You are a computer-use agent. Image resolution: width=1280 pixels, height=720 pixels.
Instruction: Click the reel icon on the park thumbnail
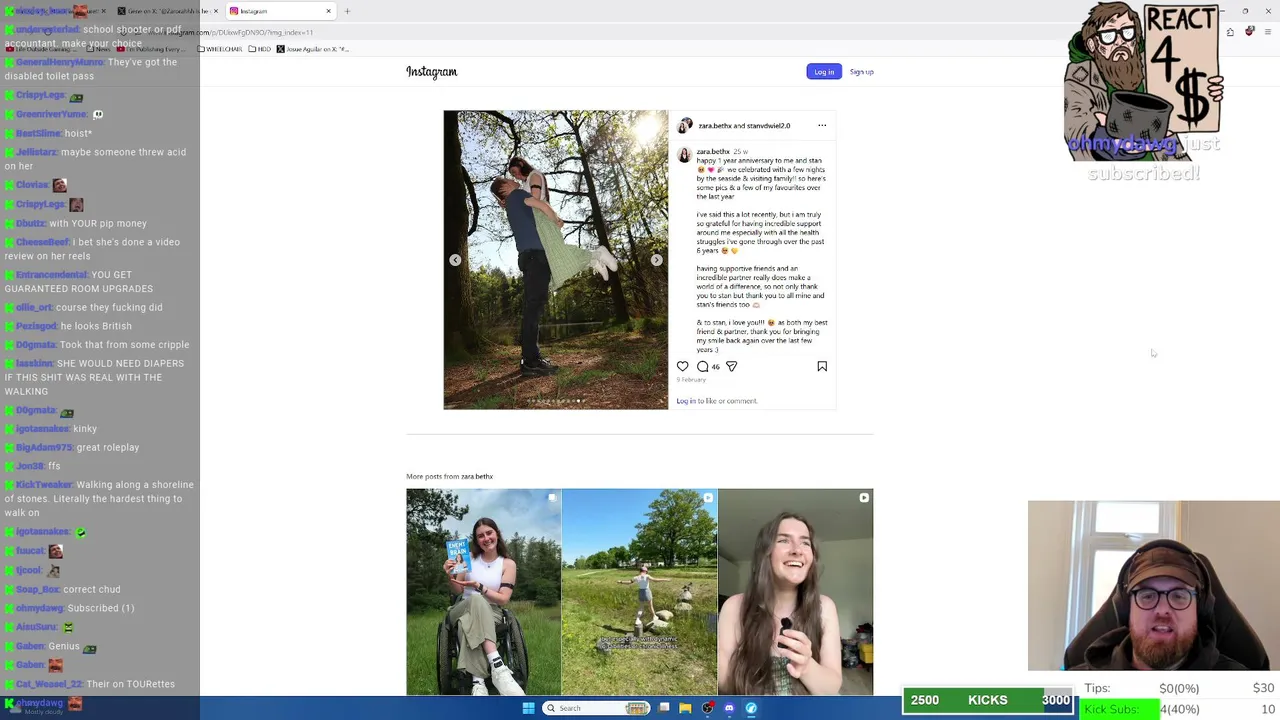point(708,497)
